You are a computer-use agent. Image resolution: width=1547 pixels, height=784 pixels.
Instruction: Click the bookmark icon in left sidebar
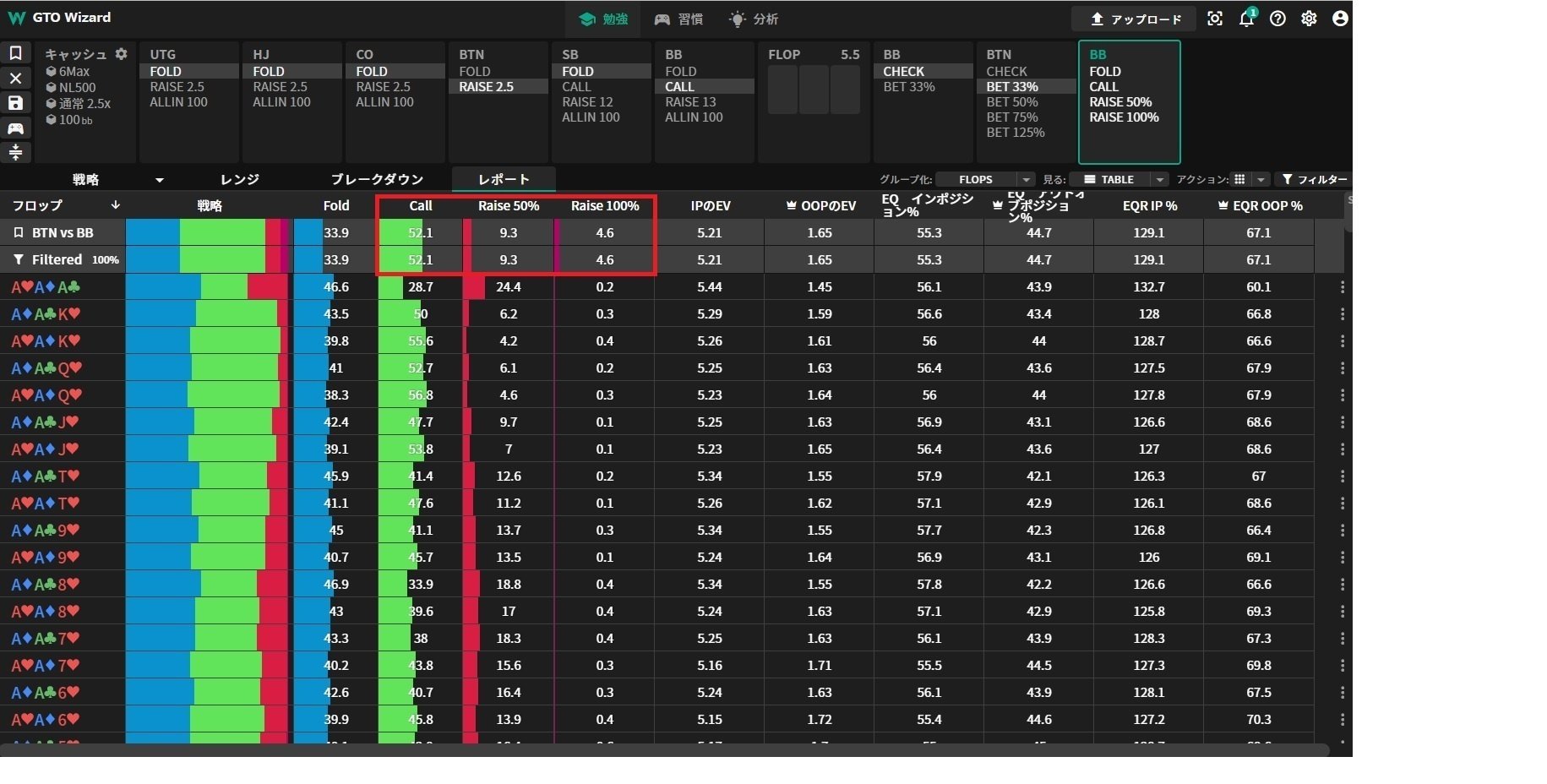pyautogui.click(x=15, y=53)
